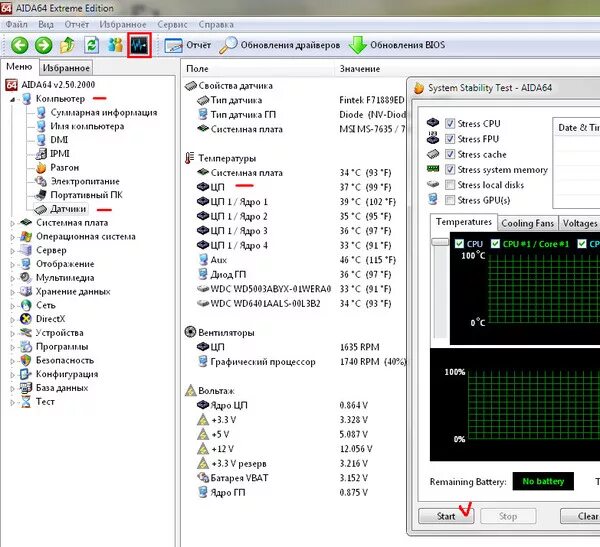Expand the Конфигурация tree node
Screen dimensions: 600x547
tap(12, 375)
